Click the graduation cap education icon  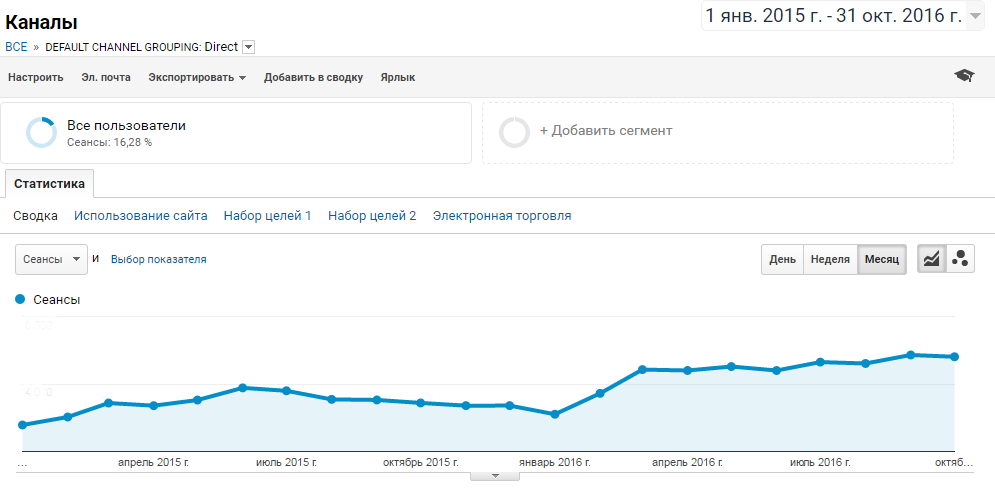pyautogui.click(x=963, y=77)
